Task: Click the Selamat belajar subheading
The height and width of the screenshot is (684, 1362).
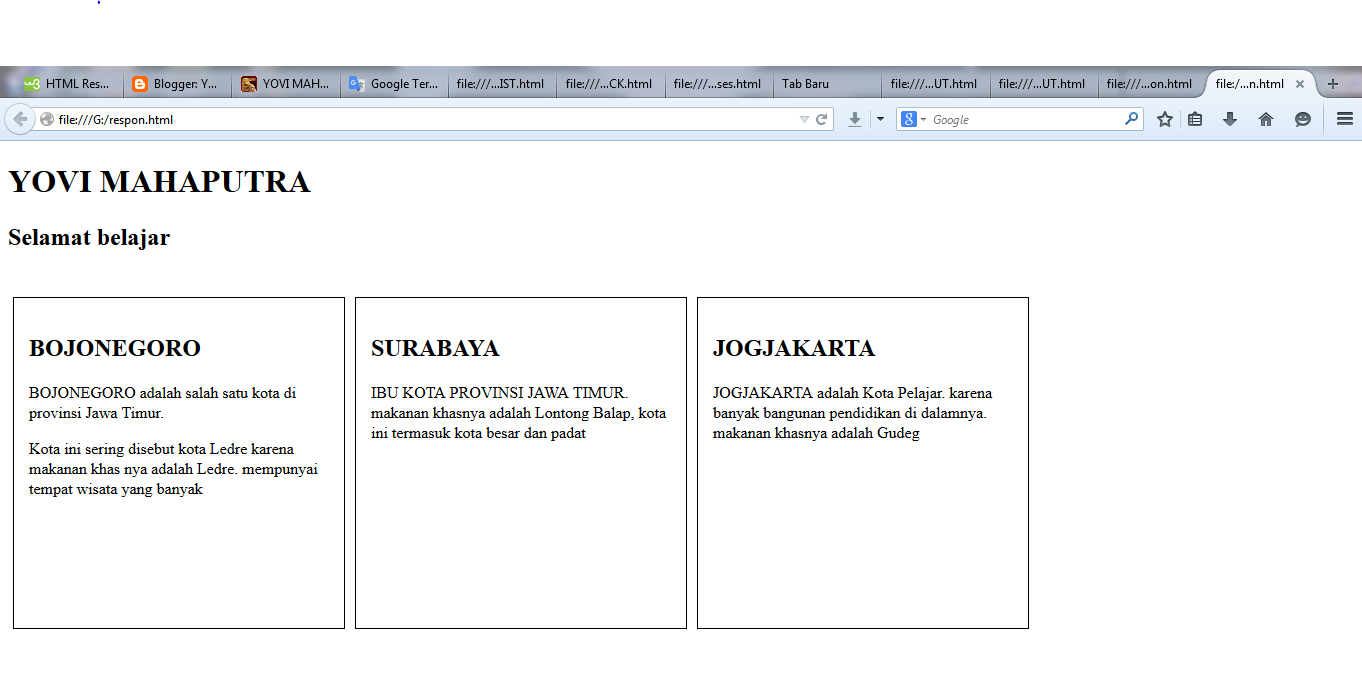Action: tap(89, 238)
